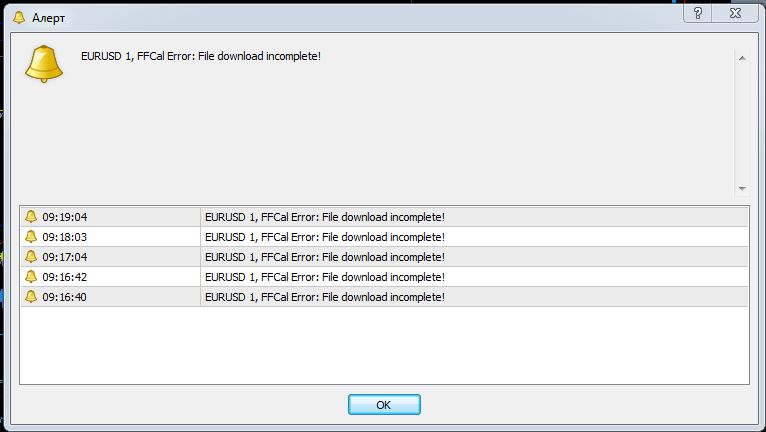766x432 pixels.
Task: Close the Алерт dialog window
Action: pos(735,13)
